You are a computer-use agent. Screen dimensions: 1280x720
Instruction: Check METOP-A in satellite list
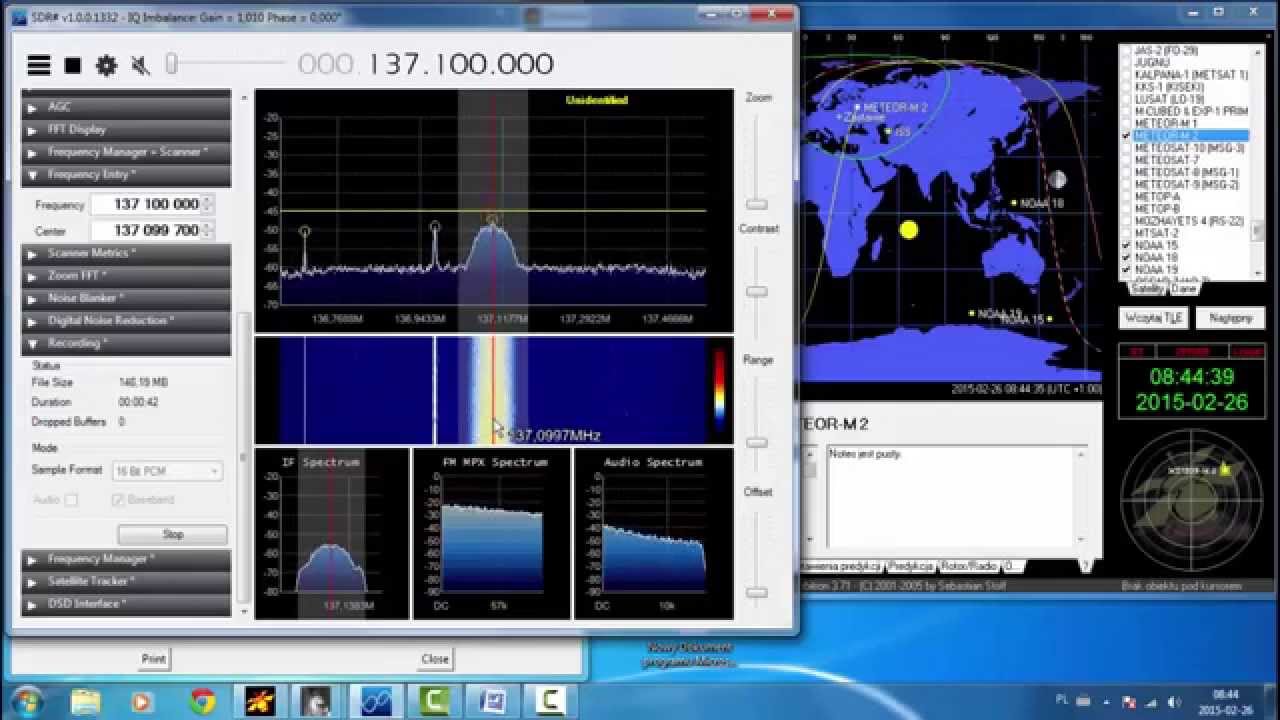[x=1127, y=196]
